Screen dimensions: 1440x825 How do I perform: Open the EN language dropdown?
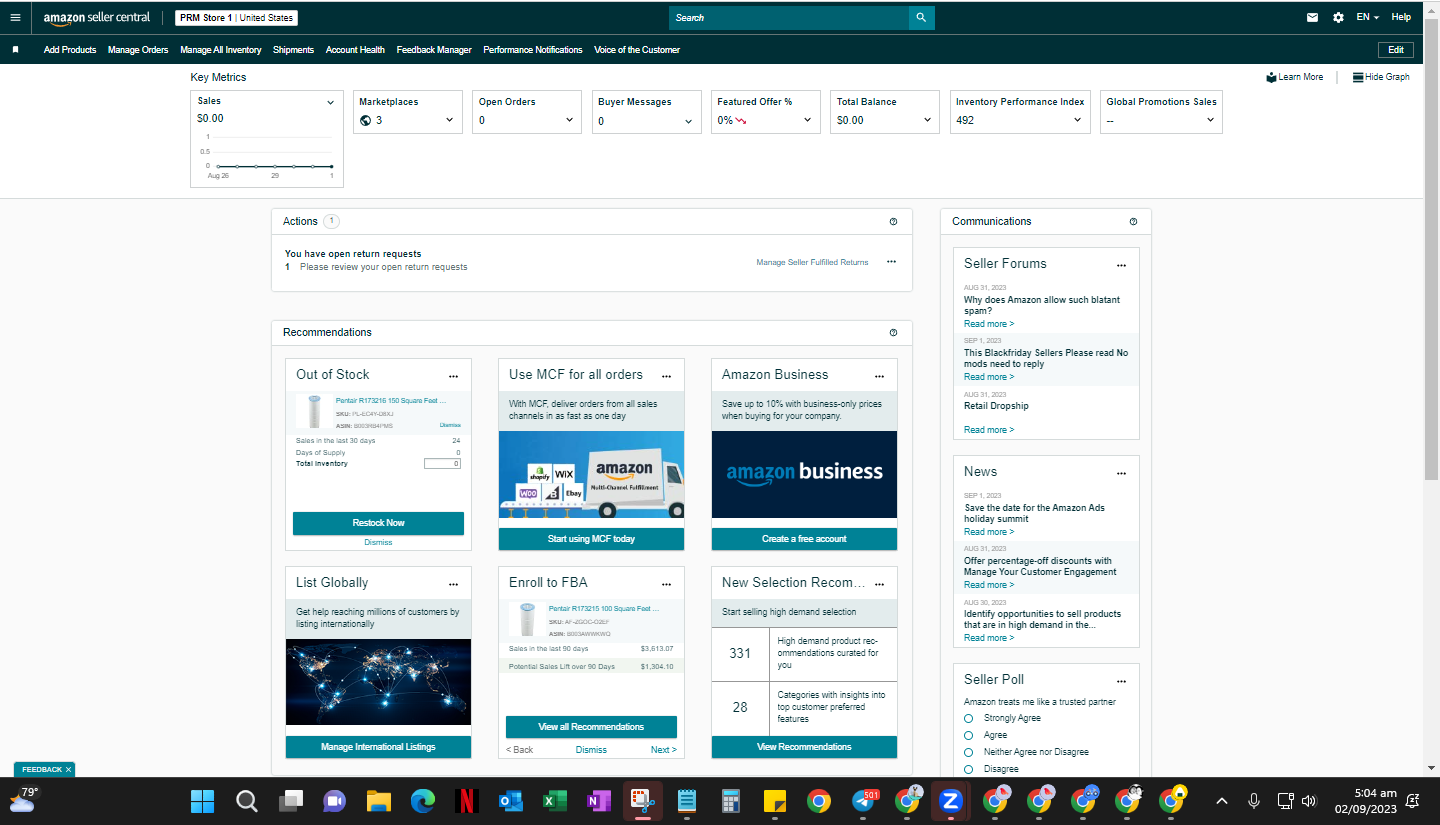click(1368, 17)
